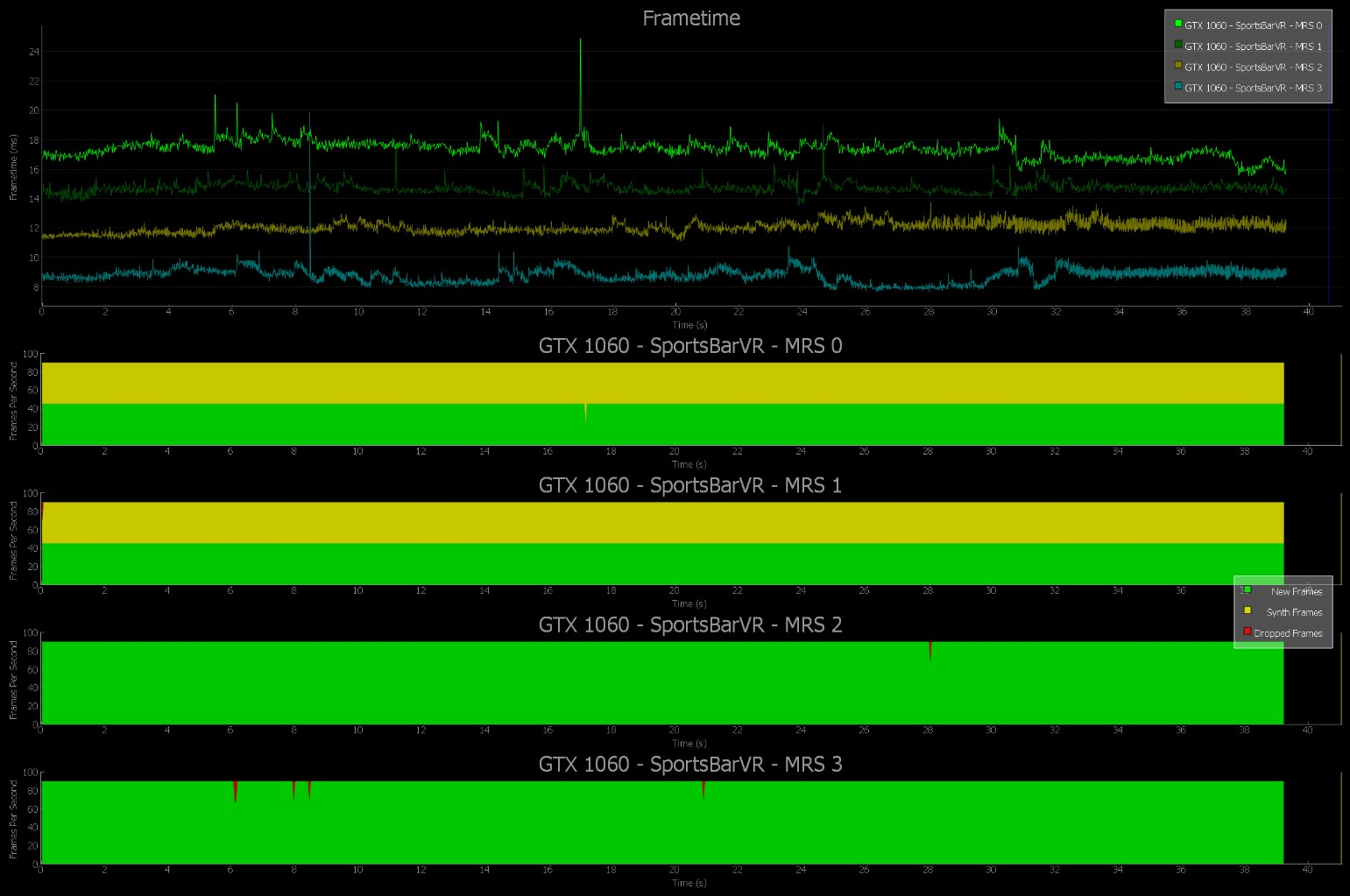Screen dimensions: 1350x896
Task: Click the olive MRS 2 legend swatch
Action: (1178, 66)
